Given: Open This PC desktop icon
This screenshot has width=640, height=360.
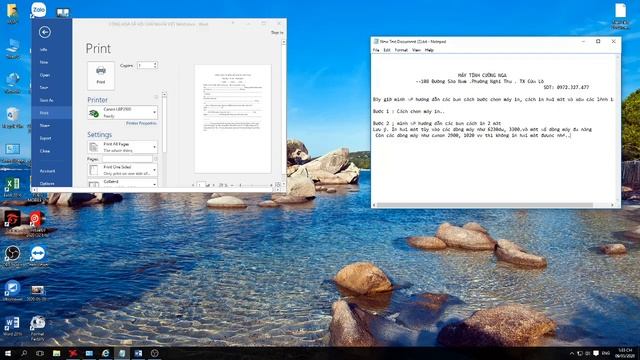Looking at the screenshot, I should tap(12, 49).
